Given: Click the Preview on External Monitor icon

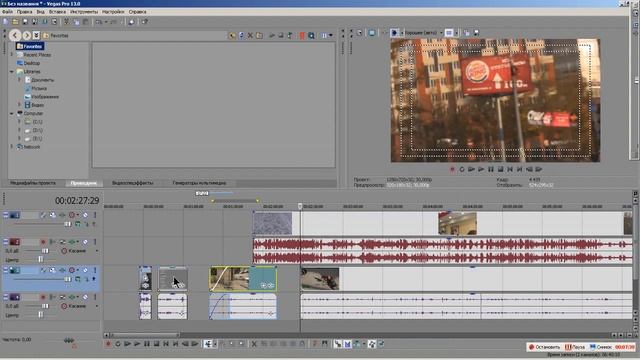Looking at the screenshot, I should point(372,33).
